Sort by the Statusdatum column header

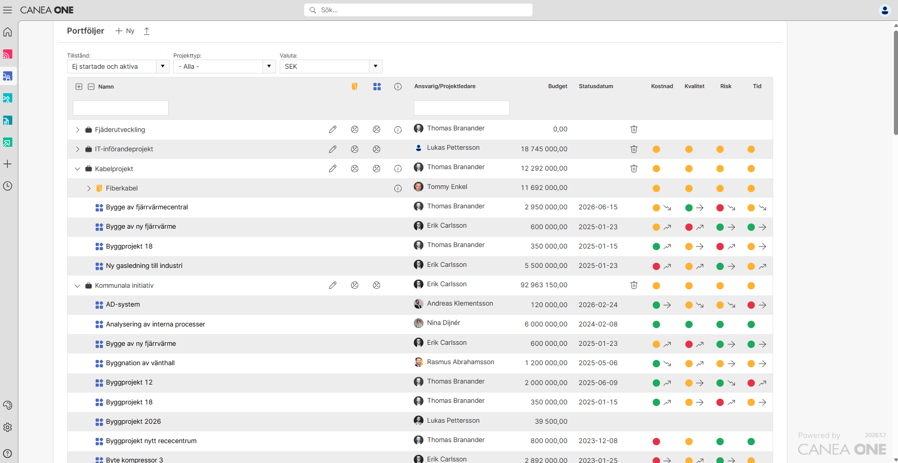pos(596,87)
